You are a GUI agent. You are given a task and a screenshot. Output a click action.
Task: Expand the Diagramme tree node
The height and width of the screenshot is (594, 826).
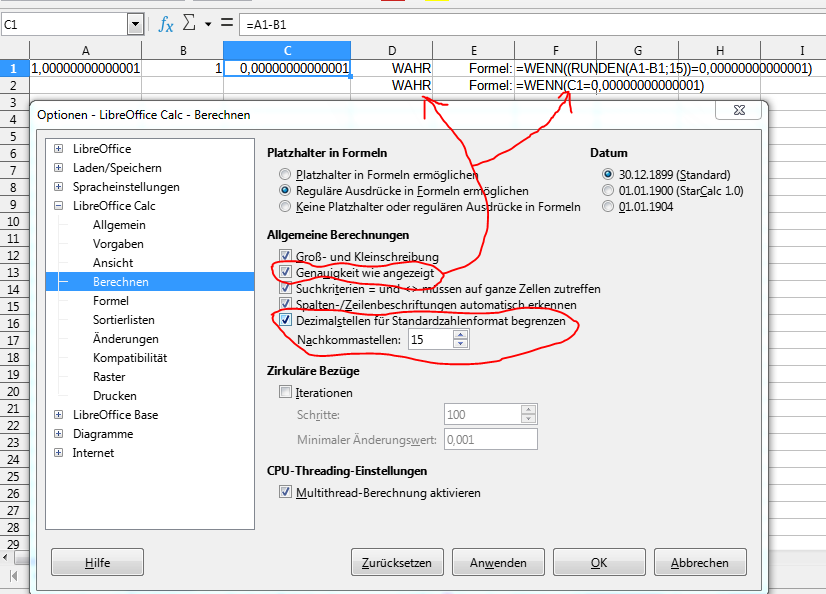click(58, 434)
